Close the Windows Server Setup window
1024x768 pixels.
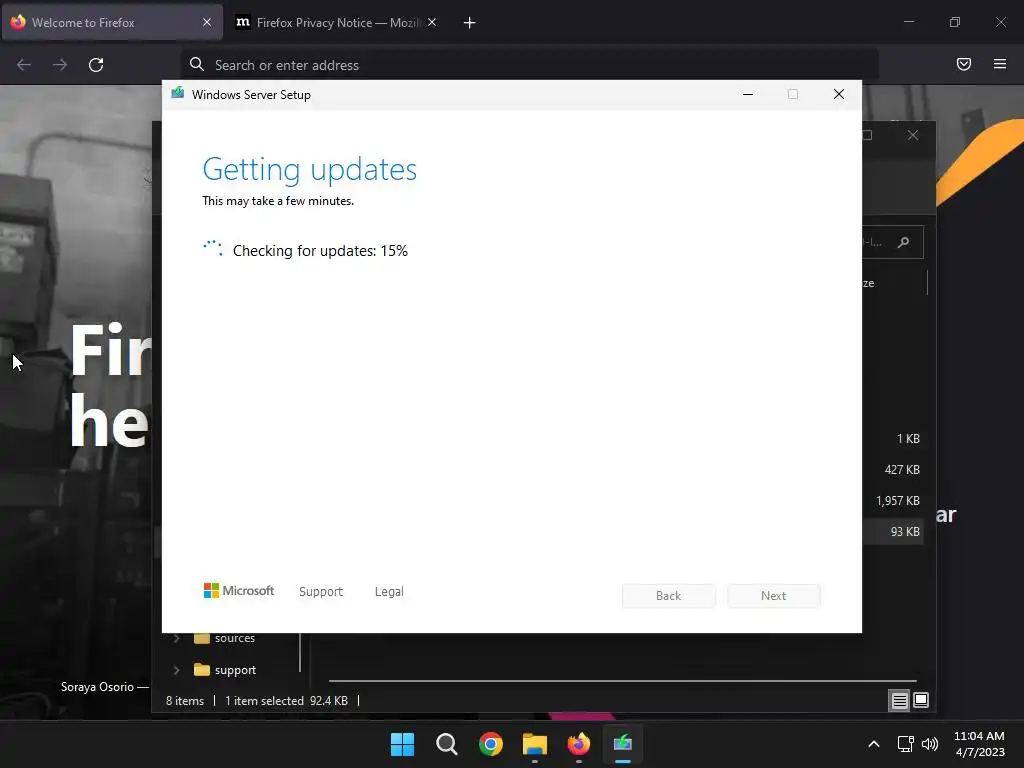(x=839, y=95)
